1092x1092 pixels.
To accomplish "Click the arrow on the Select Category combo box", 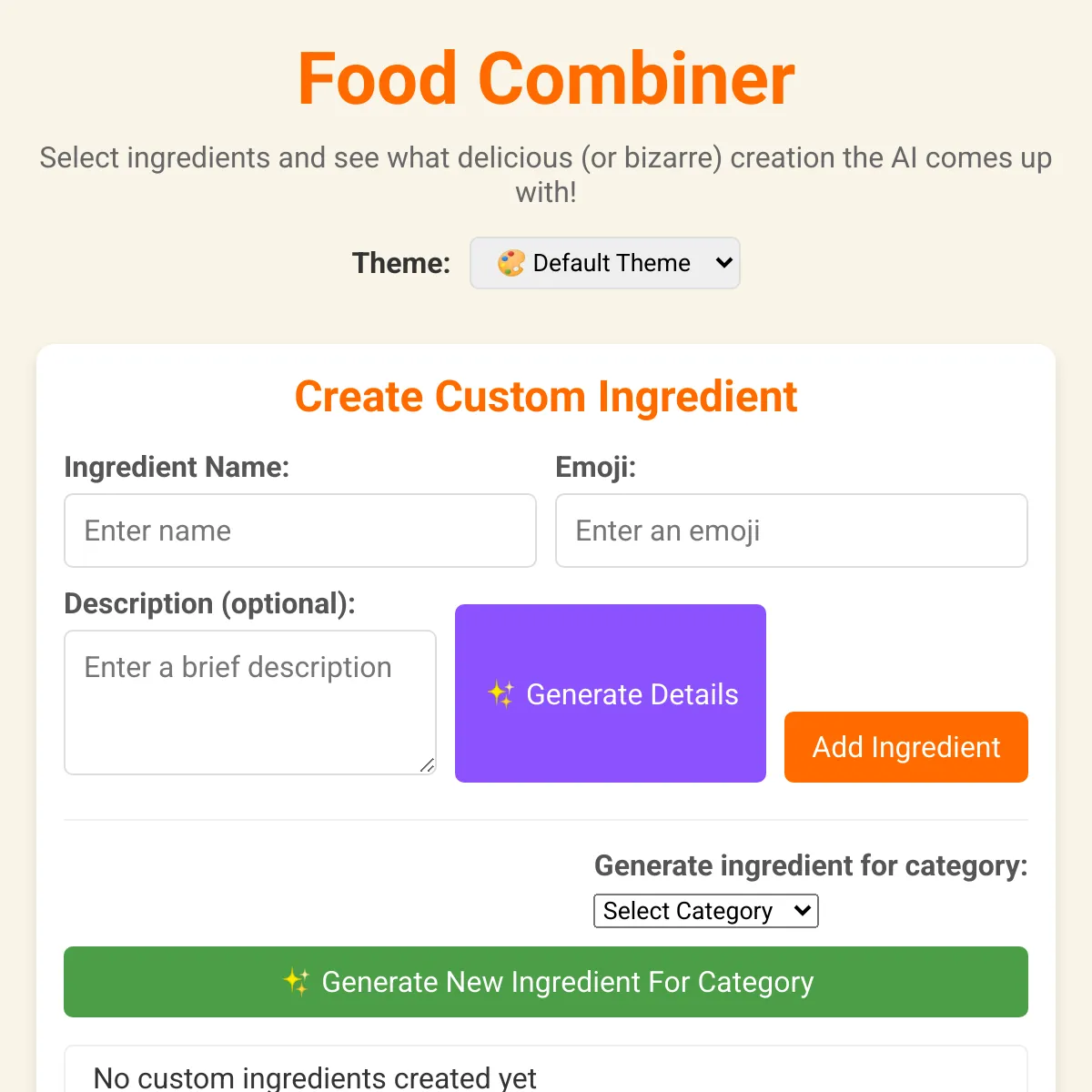I will (802, 910).
